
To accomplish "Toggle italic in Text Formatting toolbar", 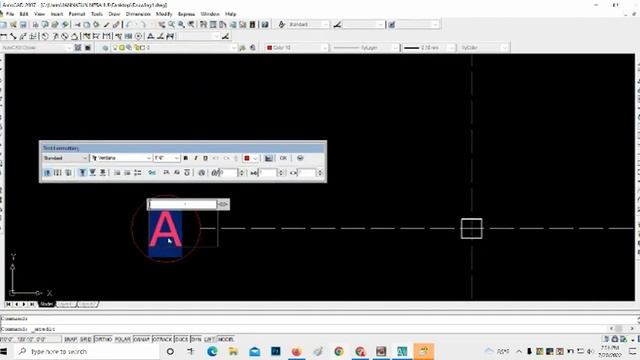I will coord(196,158).
